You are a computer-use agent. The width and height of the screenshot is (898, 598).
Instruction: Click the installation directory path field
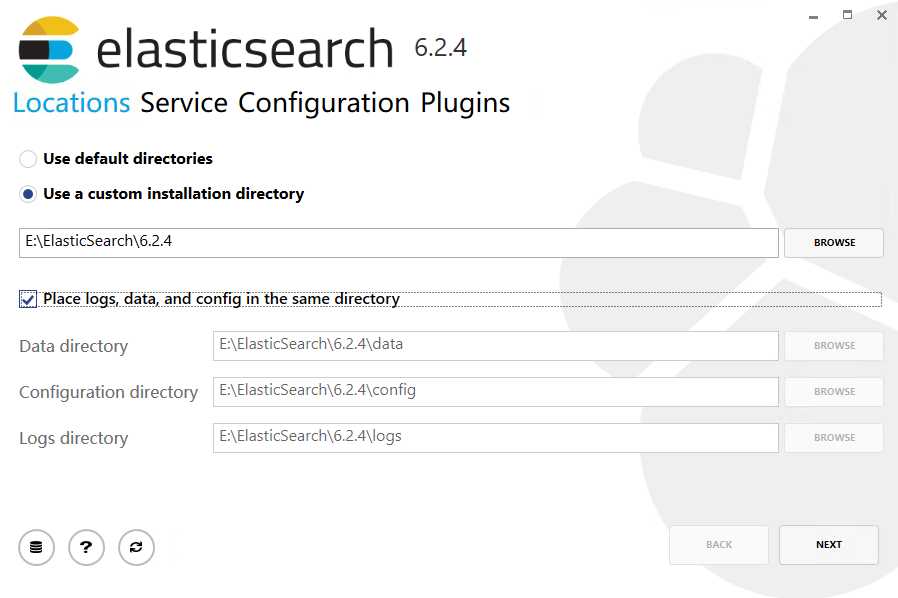click(398, 242)
